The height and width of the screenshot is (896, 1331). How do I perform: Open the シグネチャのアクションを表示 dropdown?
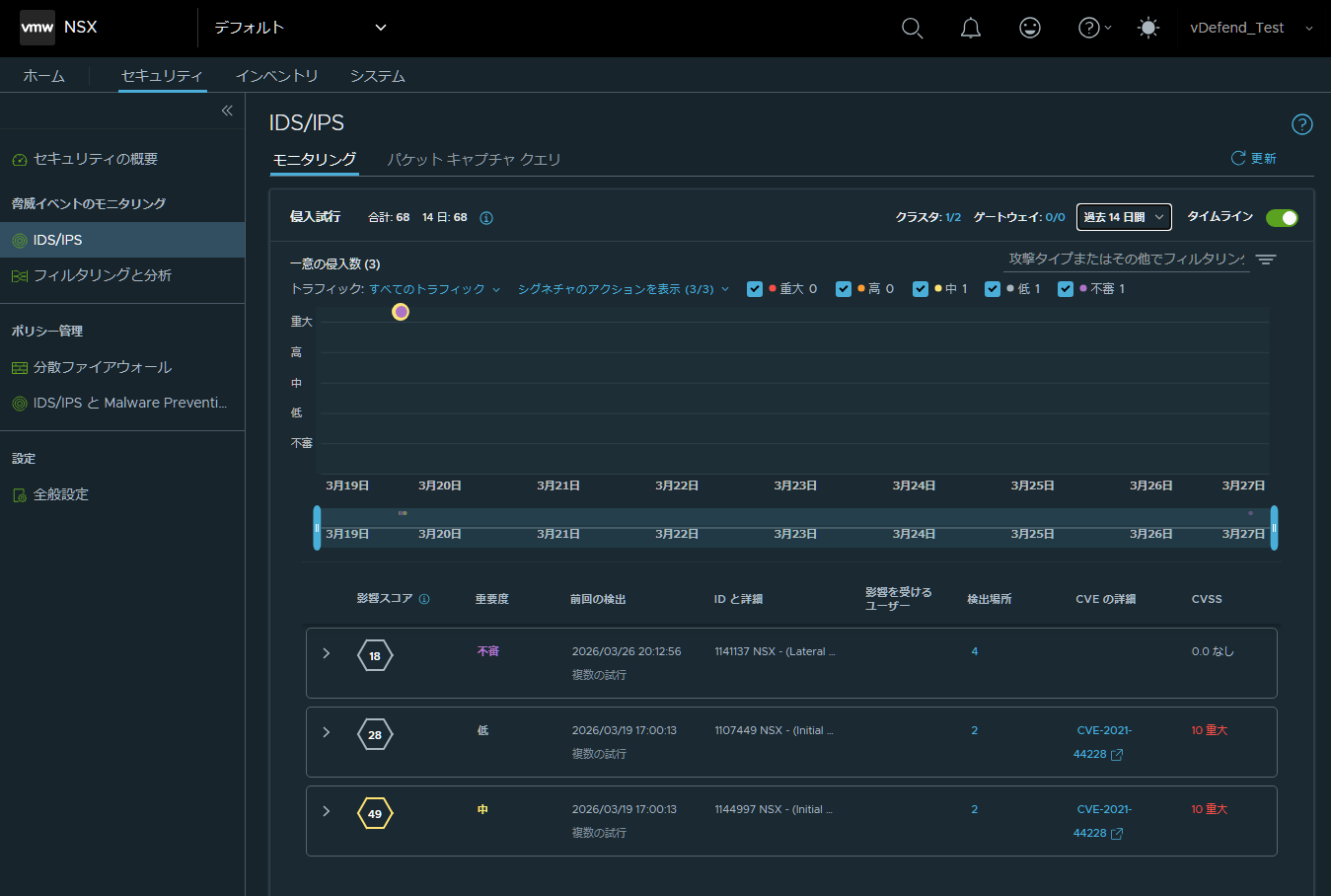(624, 289)
